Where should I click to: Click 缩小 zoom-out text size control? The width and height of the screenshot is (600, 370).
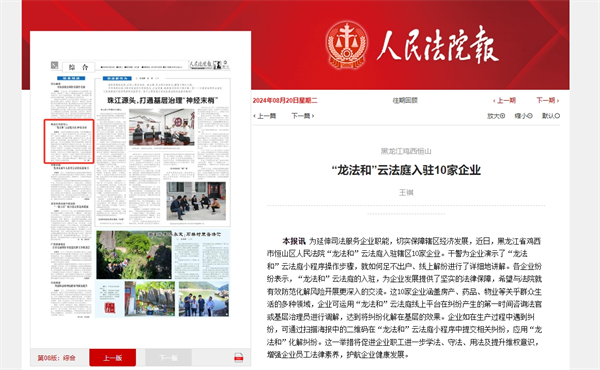click(x=523, y=116)
